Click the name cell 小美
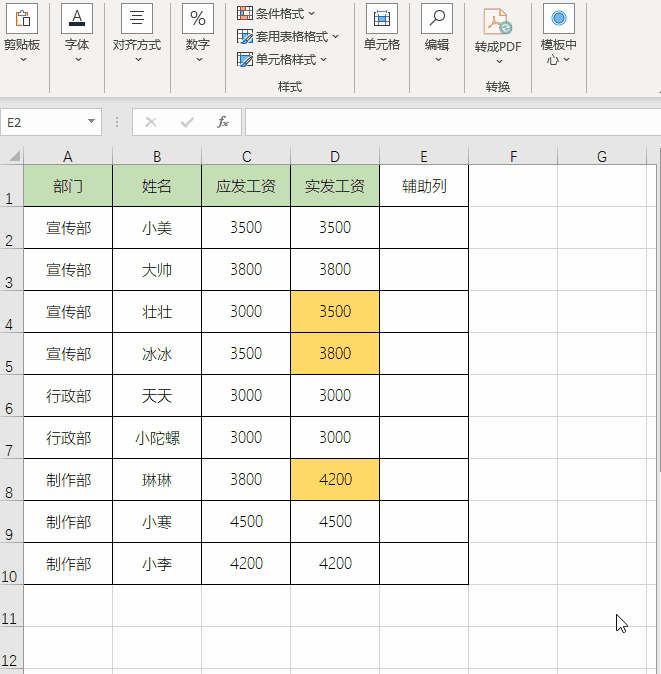The image size is (661, 674). pyautogui.click(x=157, y=227)
